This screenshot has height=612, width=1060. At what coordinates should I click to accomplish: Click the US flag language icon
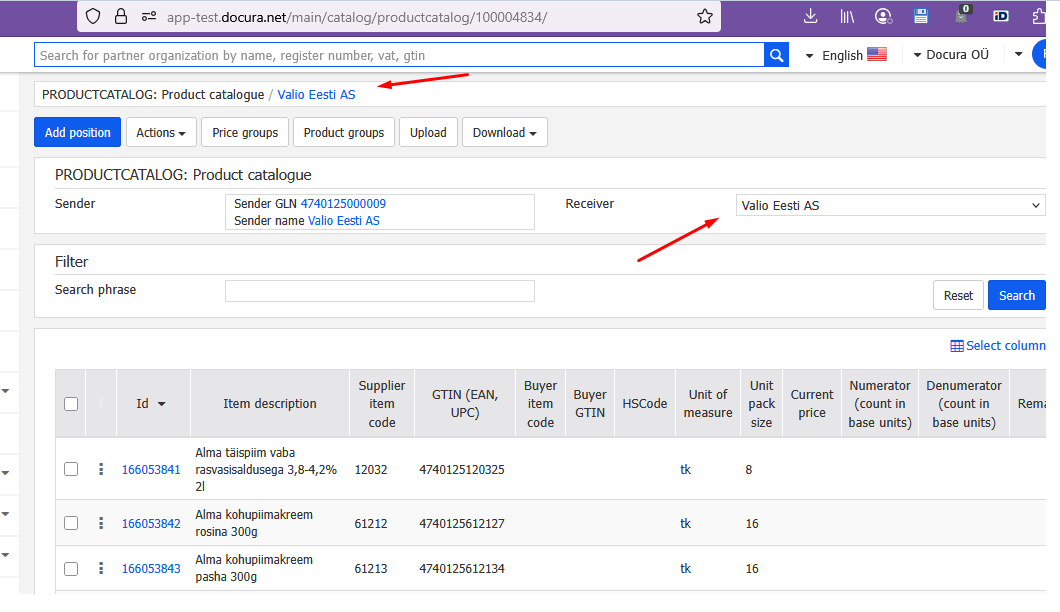[x=877, y=54]
